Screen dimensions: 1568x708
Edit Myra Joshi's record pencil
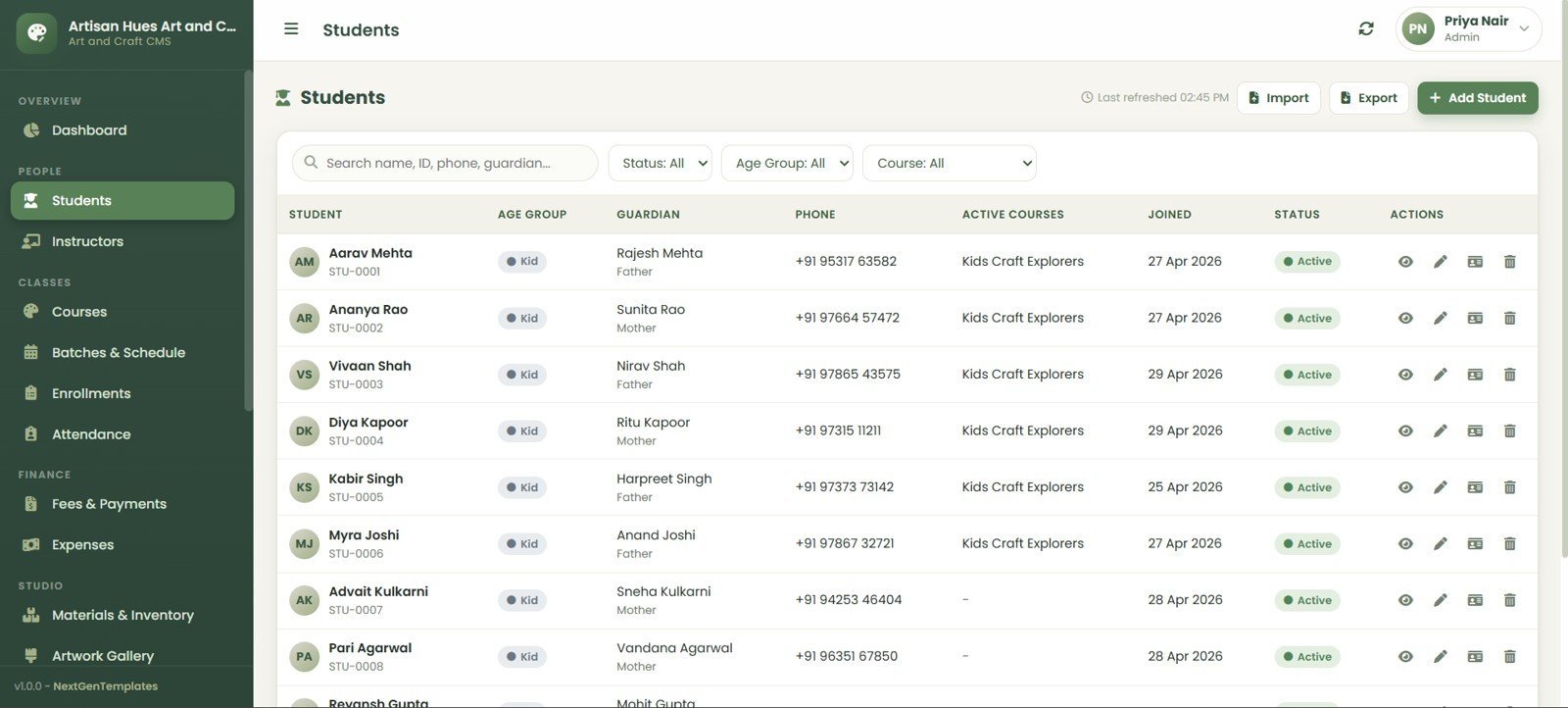1440,543
